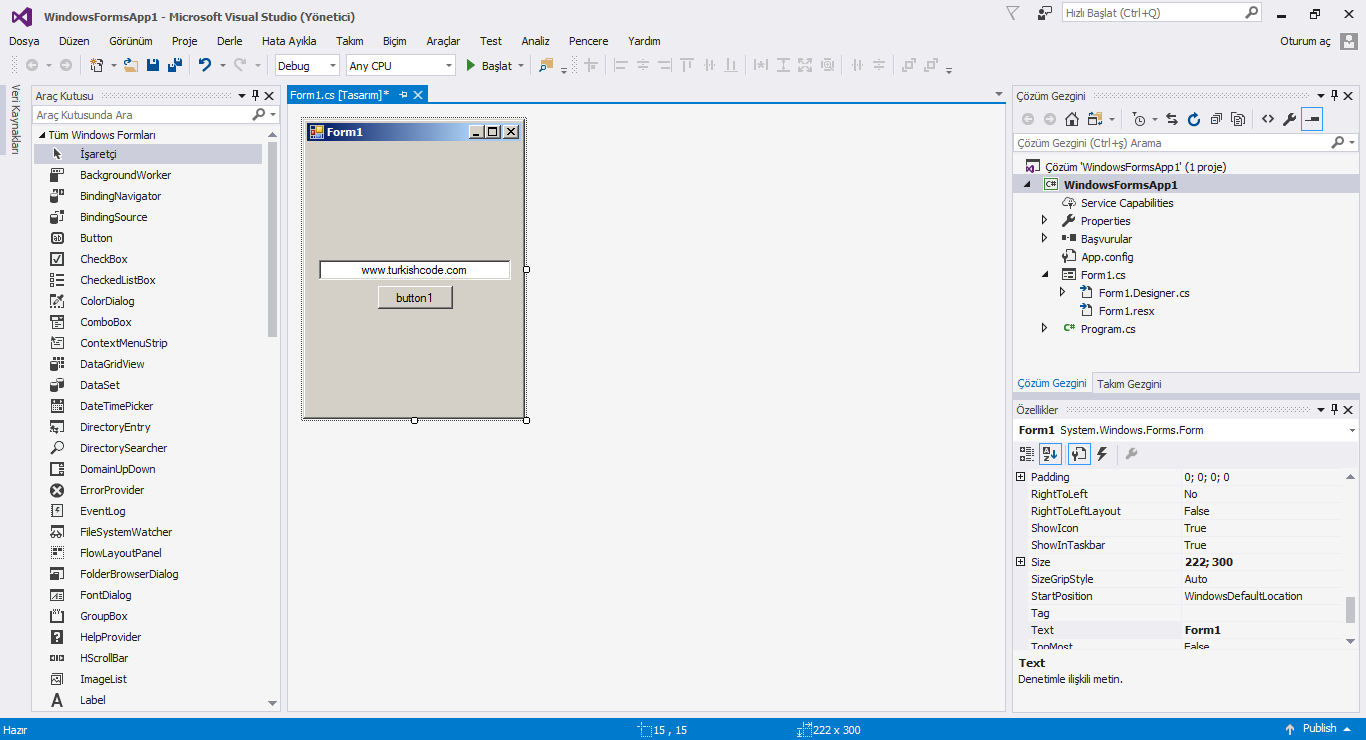Image resolution: width=1366 pixels, height=740 pixels.
Task: Switch Özellikler to Categorized view
Action: tap(1027, 454)
